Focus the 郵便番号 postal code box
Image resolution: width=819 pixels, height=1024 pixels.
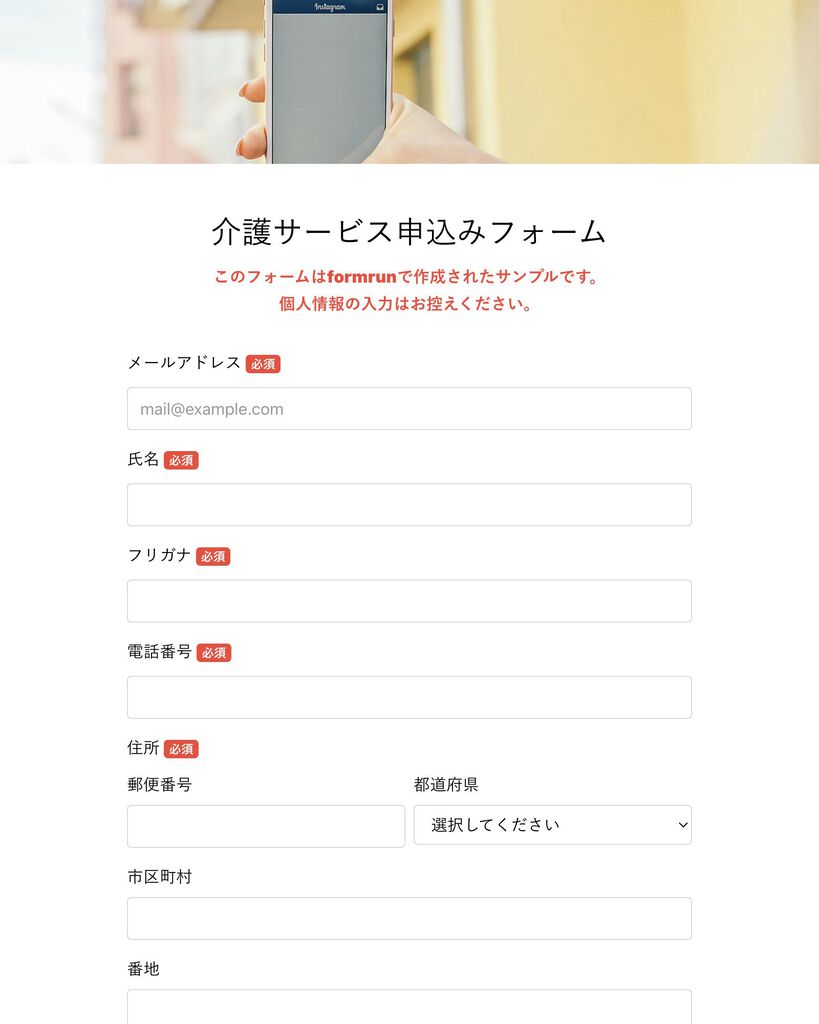coord(266,826)
